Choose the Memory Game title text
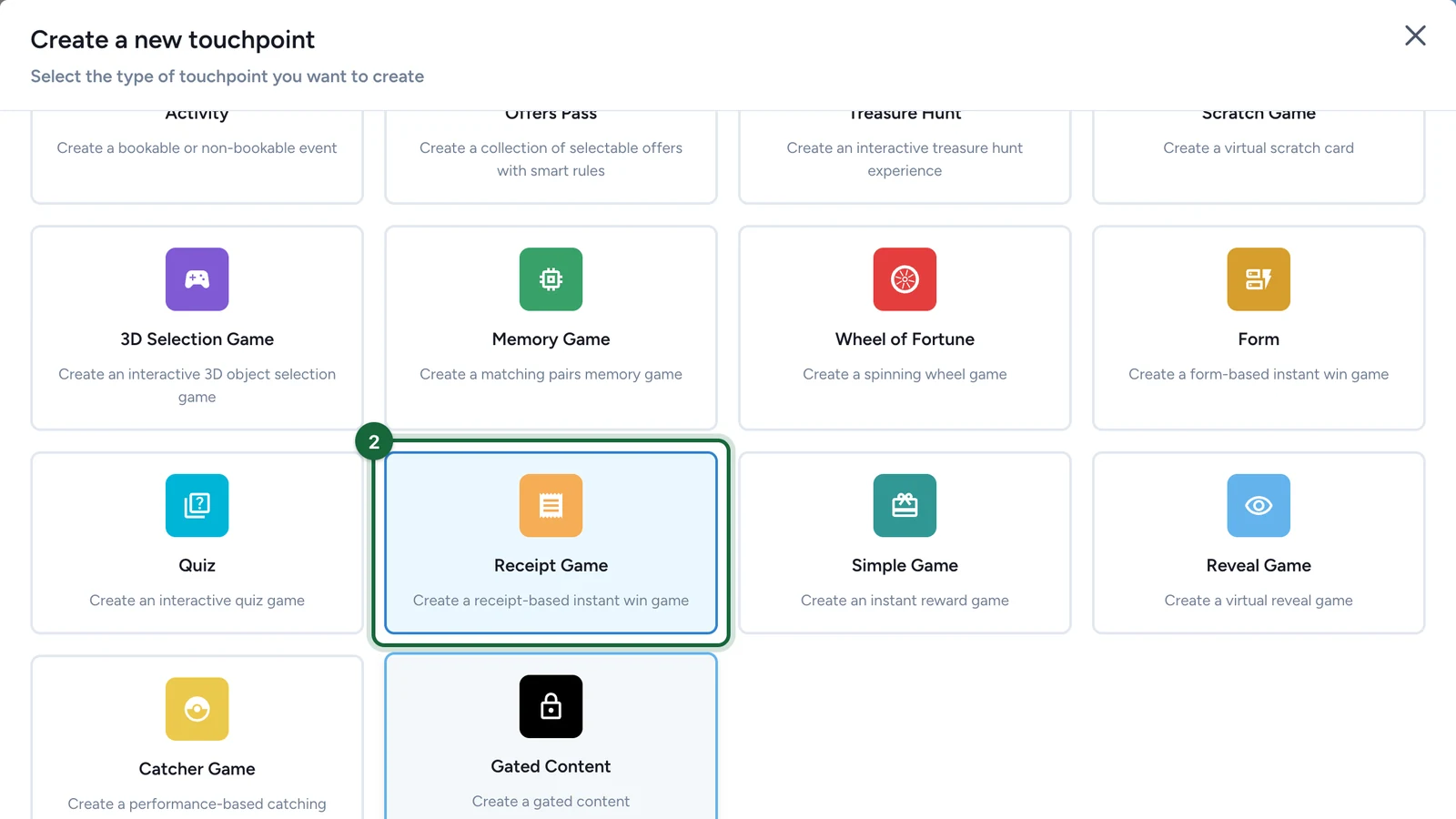 coord(551,339)
